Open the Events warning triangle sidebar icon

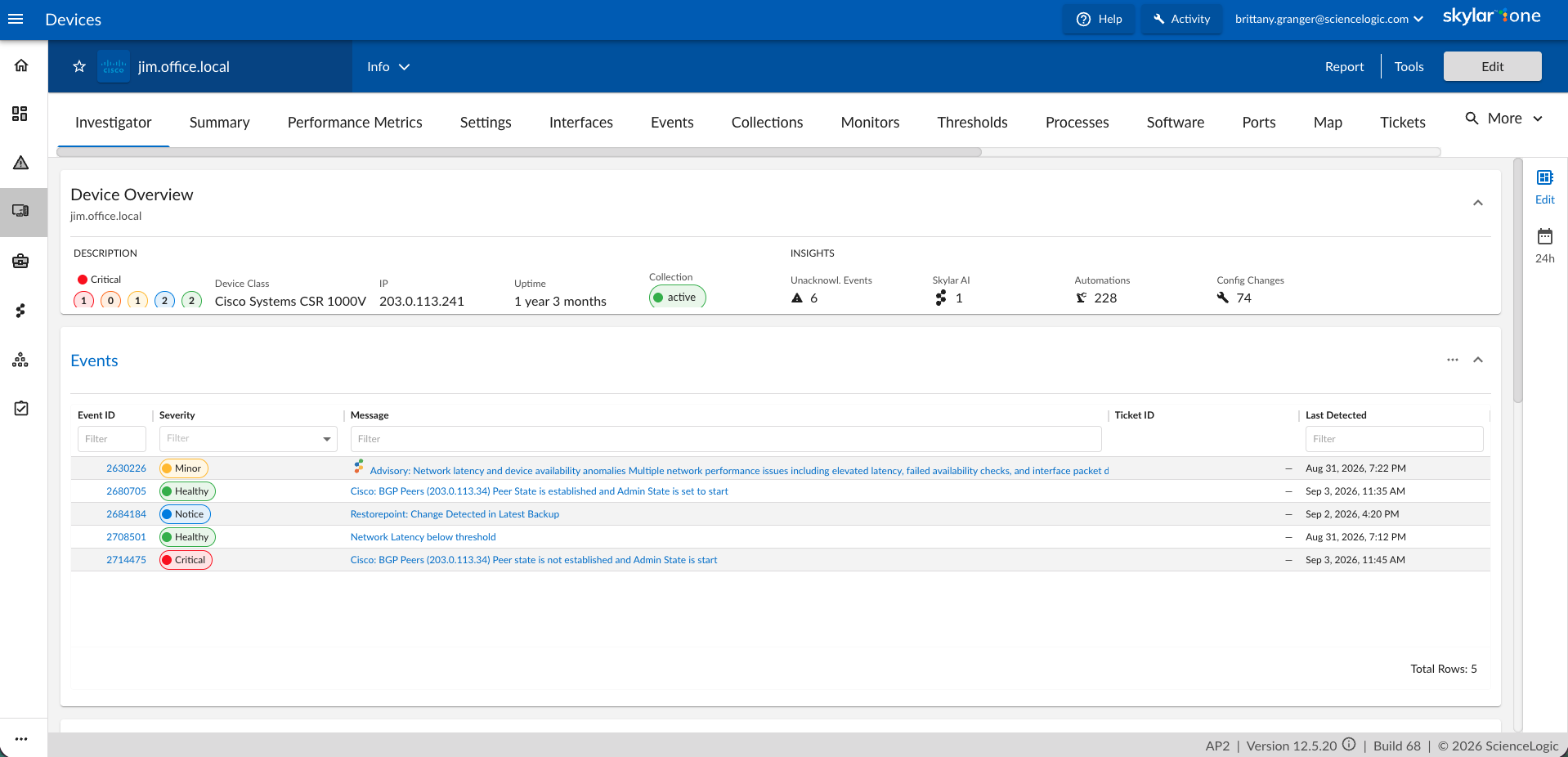(21, 163)
